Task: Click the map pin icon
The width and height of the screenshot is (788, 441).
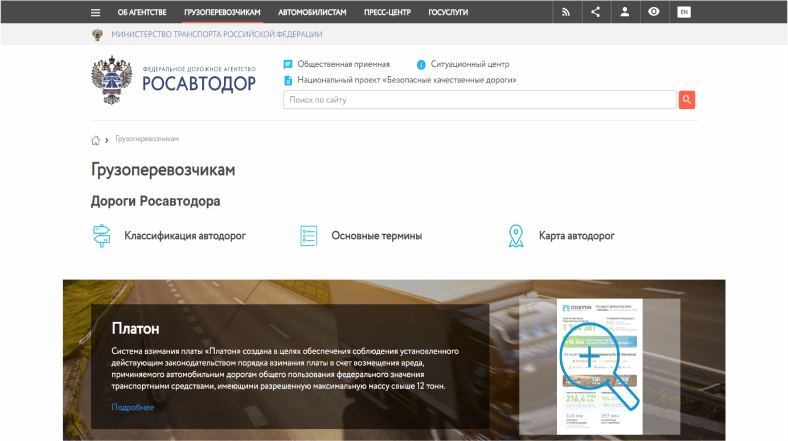Action: (x=516, y=236)
